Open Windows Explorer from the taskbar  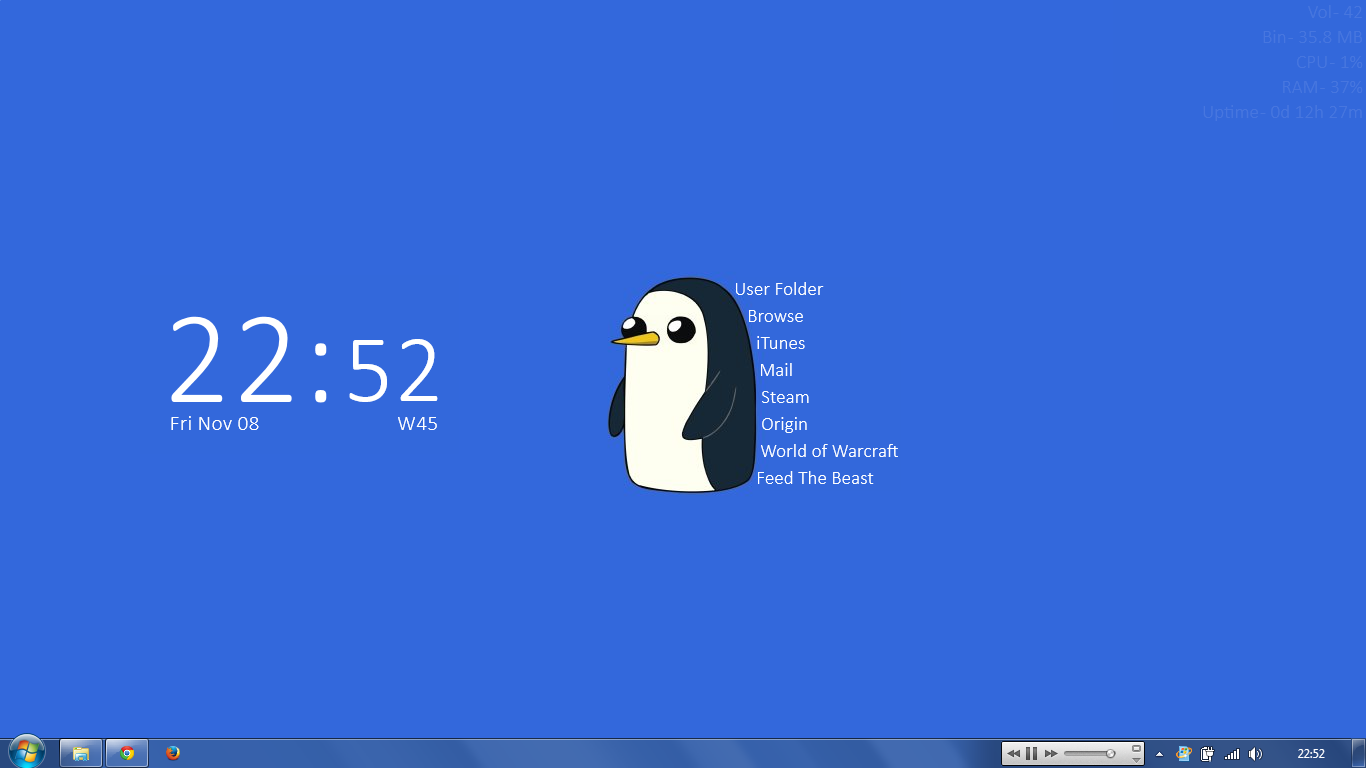click(x=81, y=753)
